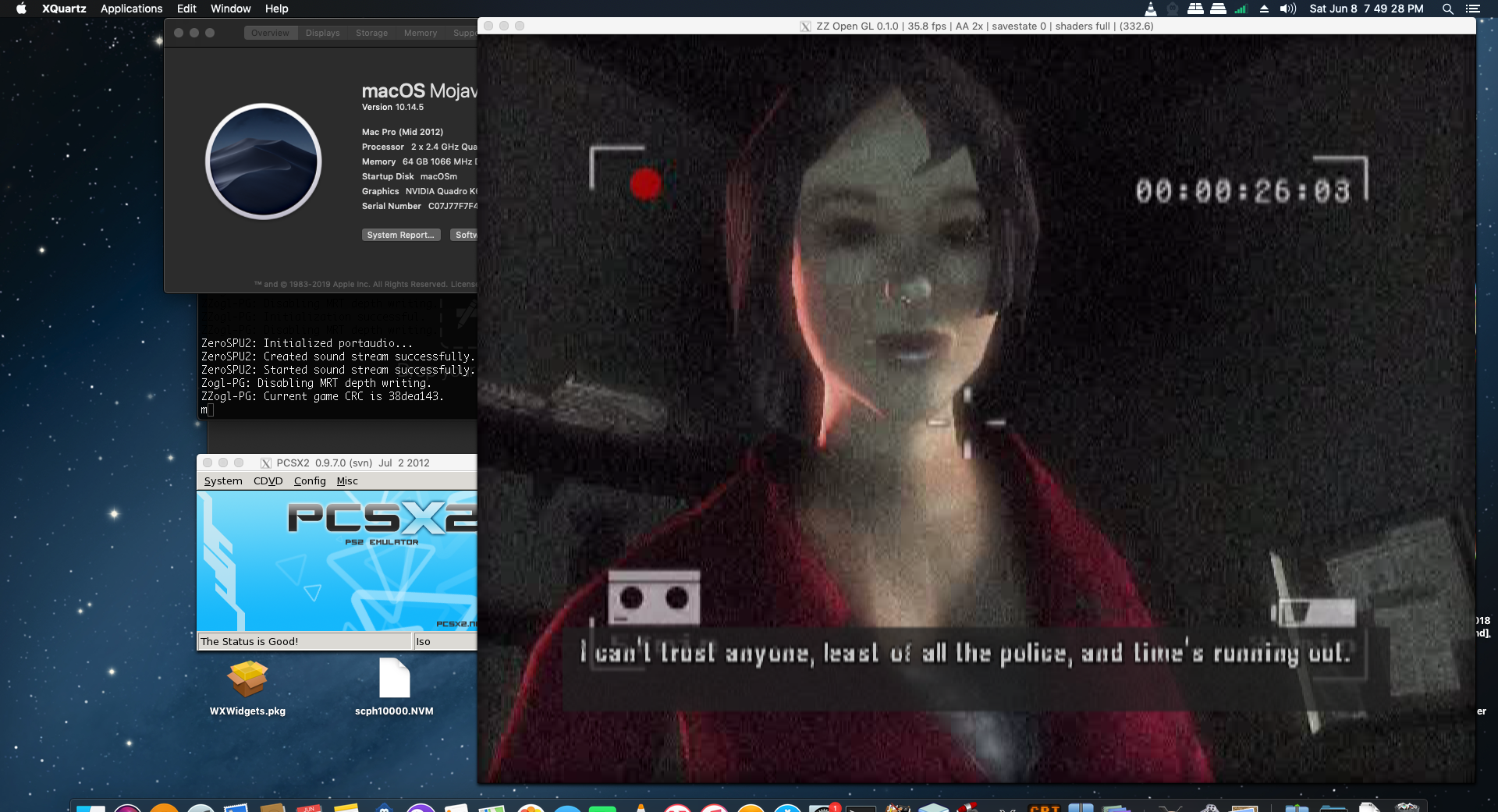Open Calendar (JUN) icon in the Dock
The width and height of the screenshot is (1498, 812).
pyautogui.click(x=310, y=808)
